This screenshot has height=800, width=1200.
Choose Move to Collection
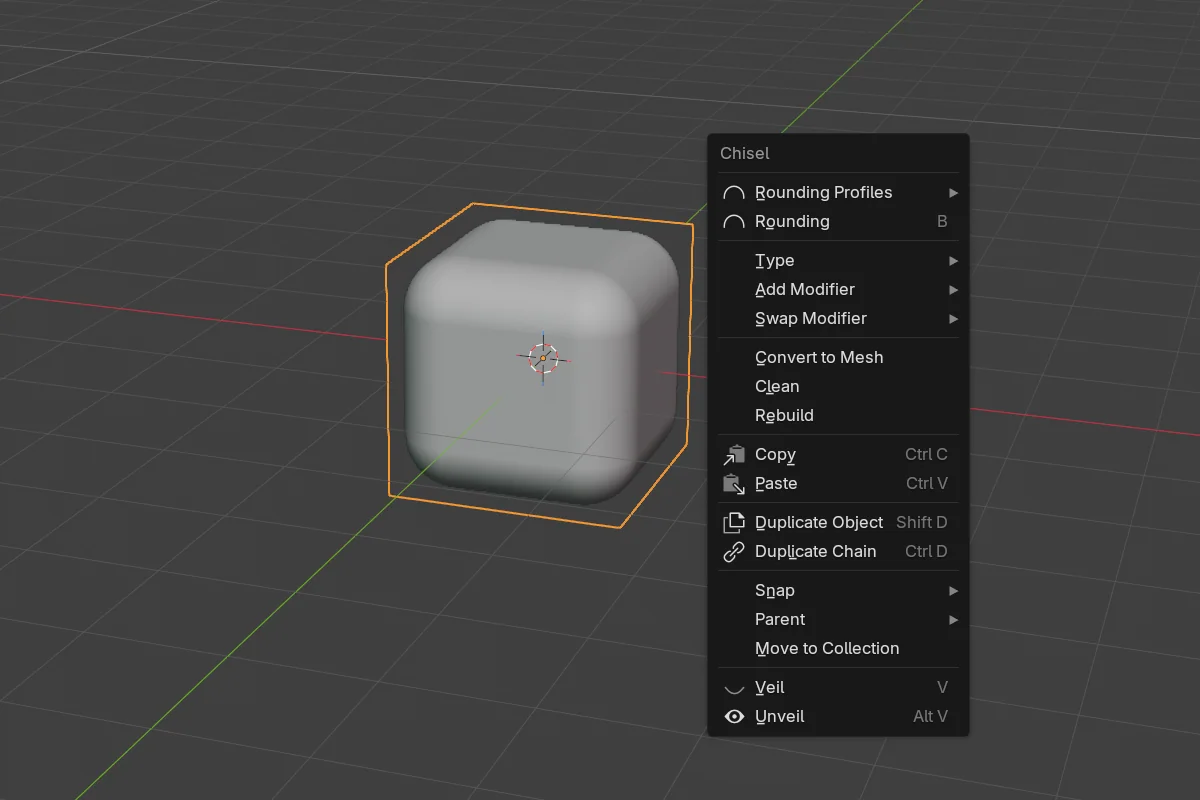(838, 648)
